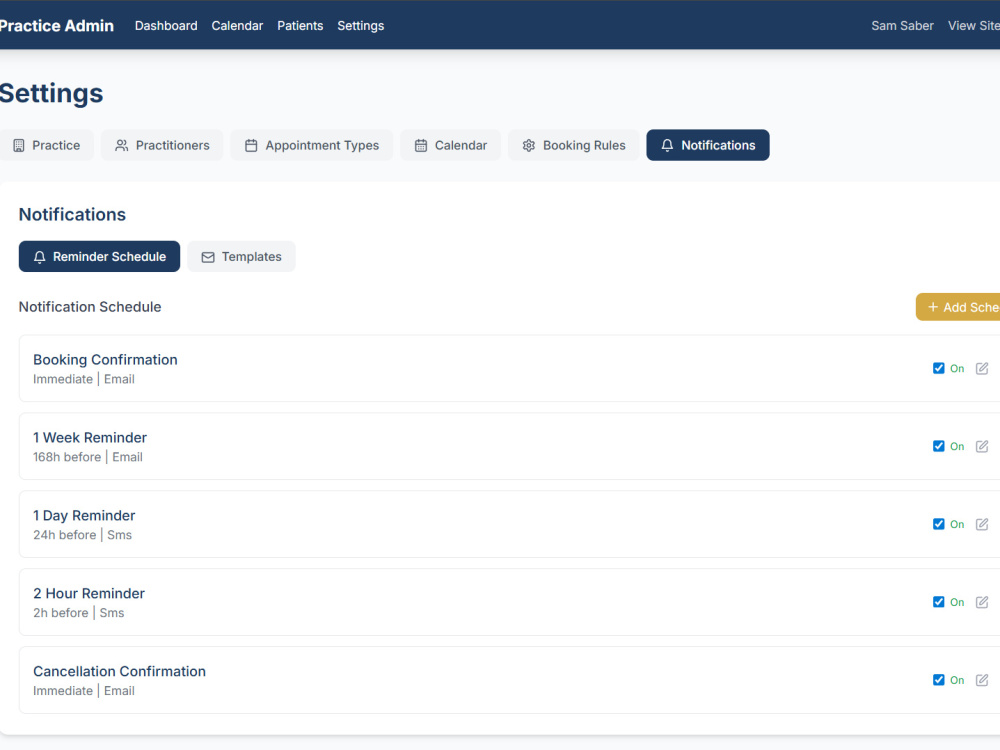The height and width of the screenshot is (750, 1000).
Task: Edit the Booking Confirmation schedule
Action: click(x=982, y=369)
